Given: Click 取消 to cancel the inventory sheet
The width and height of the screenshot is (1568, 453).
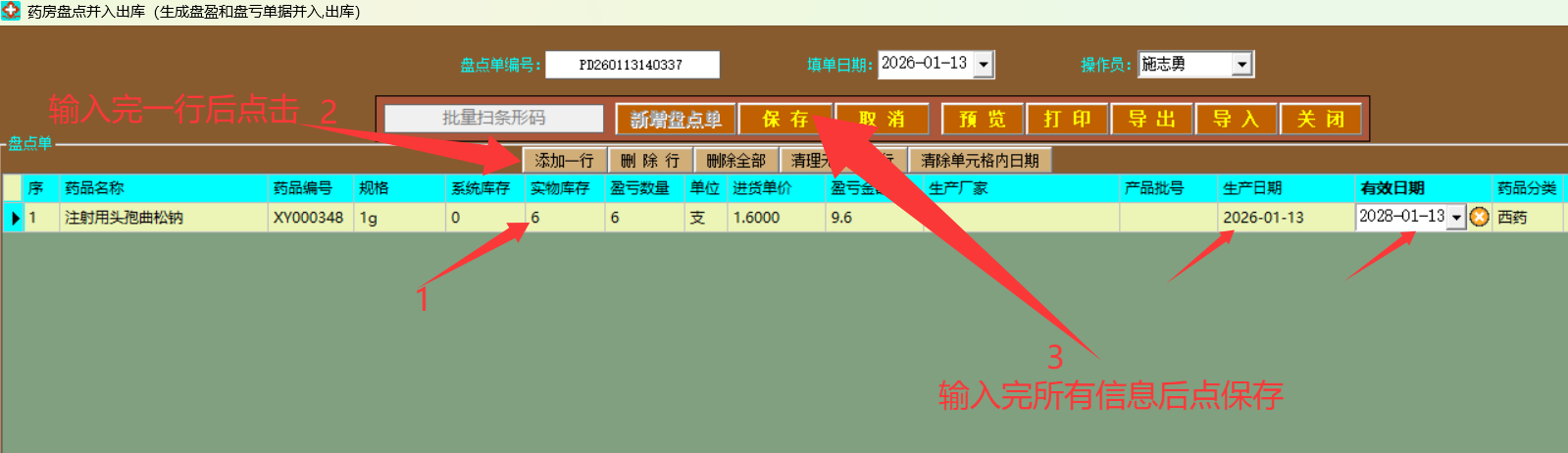Looking at the screenshot, I should pyautogui.click(x=882, y=120).
